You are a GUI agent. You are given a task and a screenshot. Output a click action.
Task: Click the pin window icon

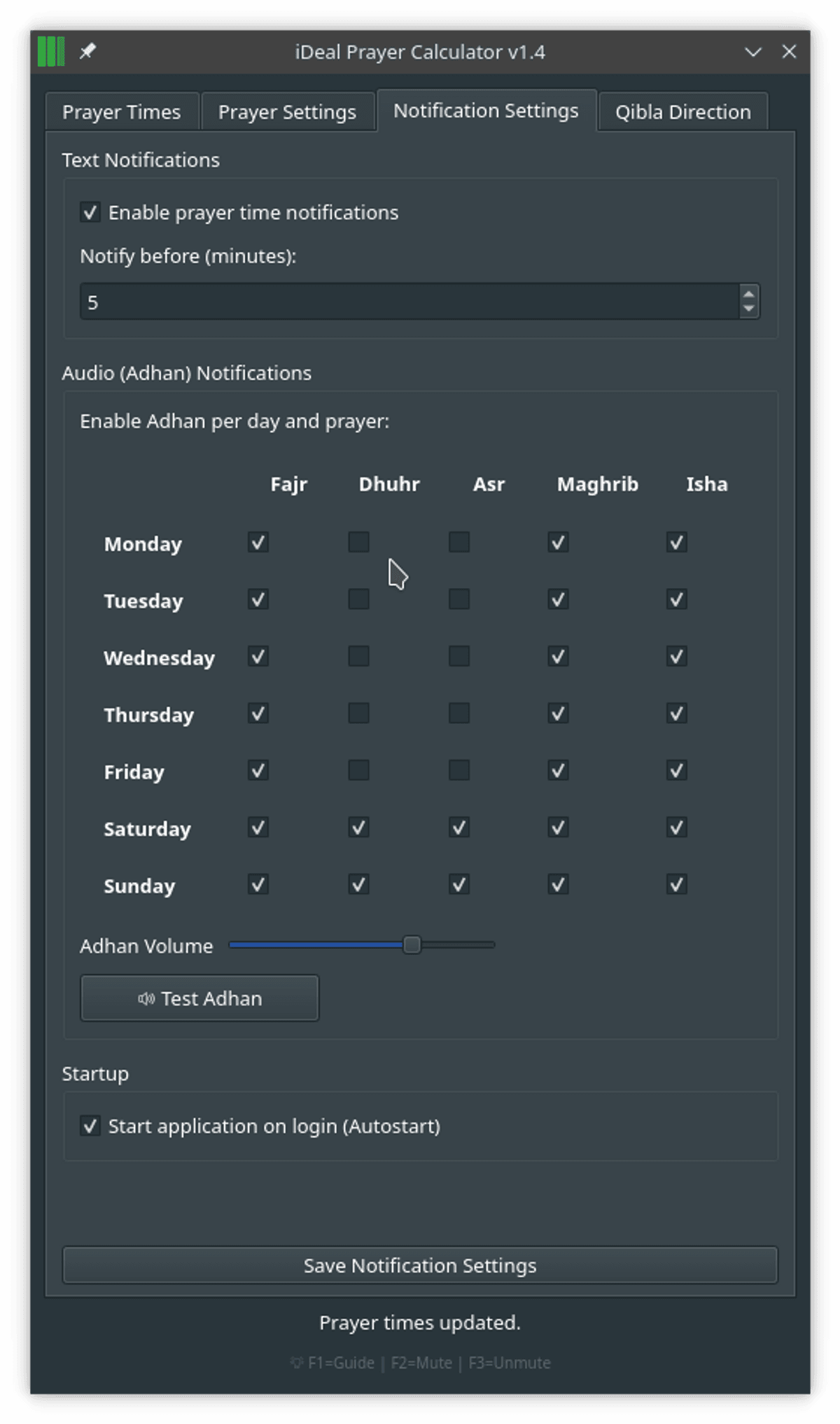click(x=87, y=52)
